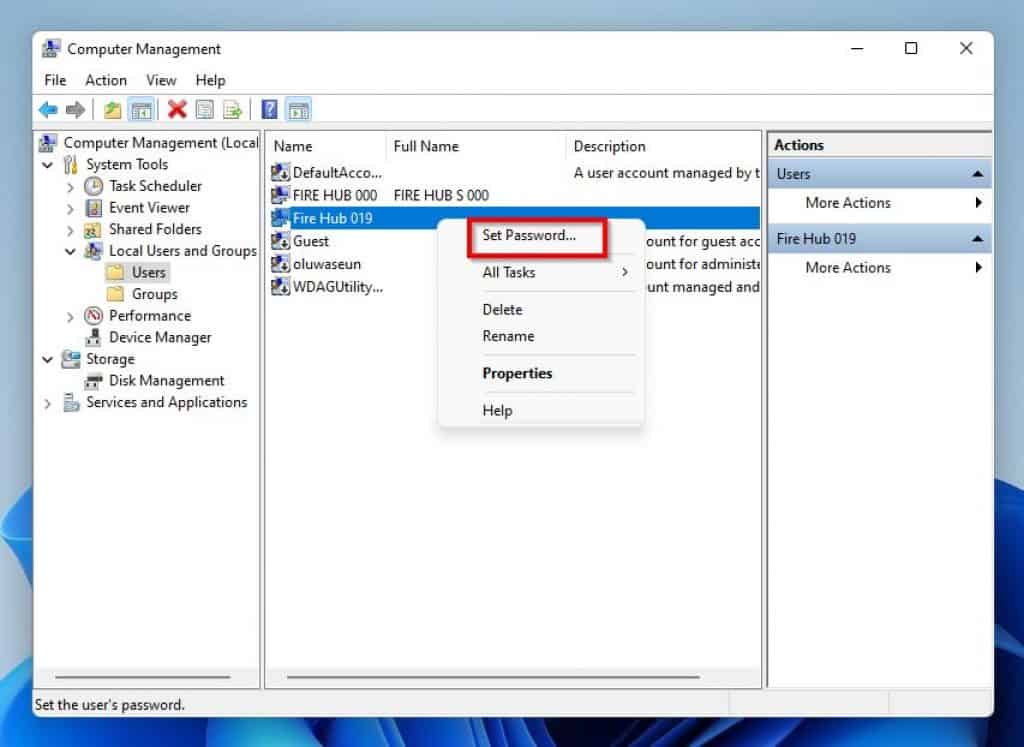Expand the Shared Folders node arrow
This screenshot has width=1024, height=747.
[70, 230]
